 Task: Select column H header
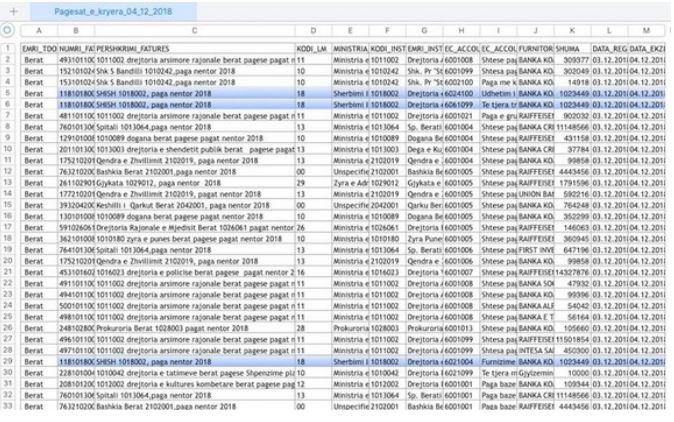[461, 31]
